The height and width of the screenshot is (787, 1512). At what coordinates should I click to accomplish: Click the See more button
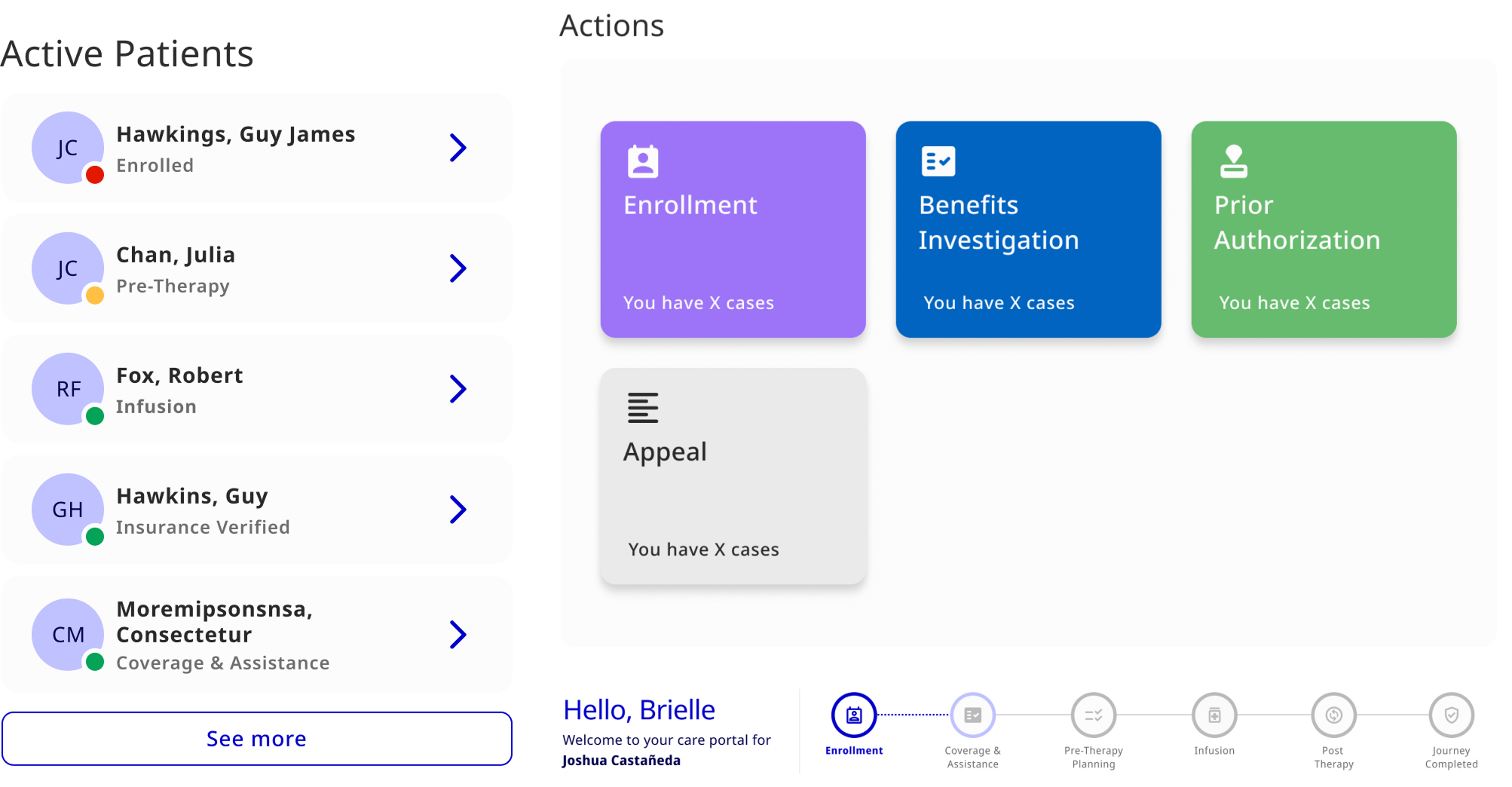click(257, 739)
